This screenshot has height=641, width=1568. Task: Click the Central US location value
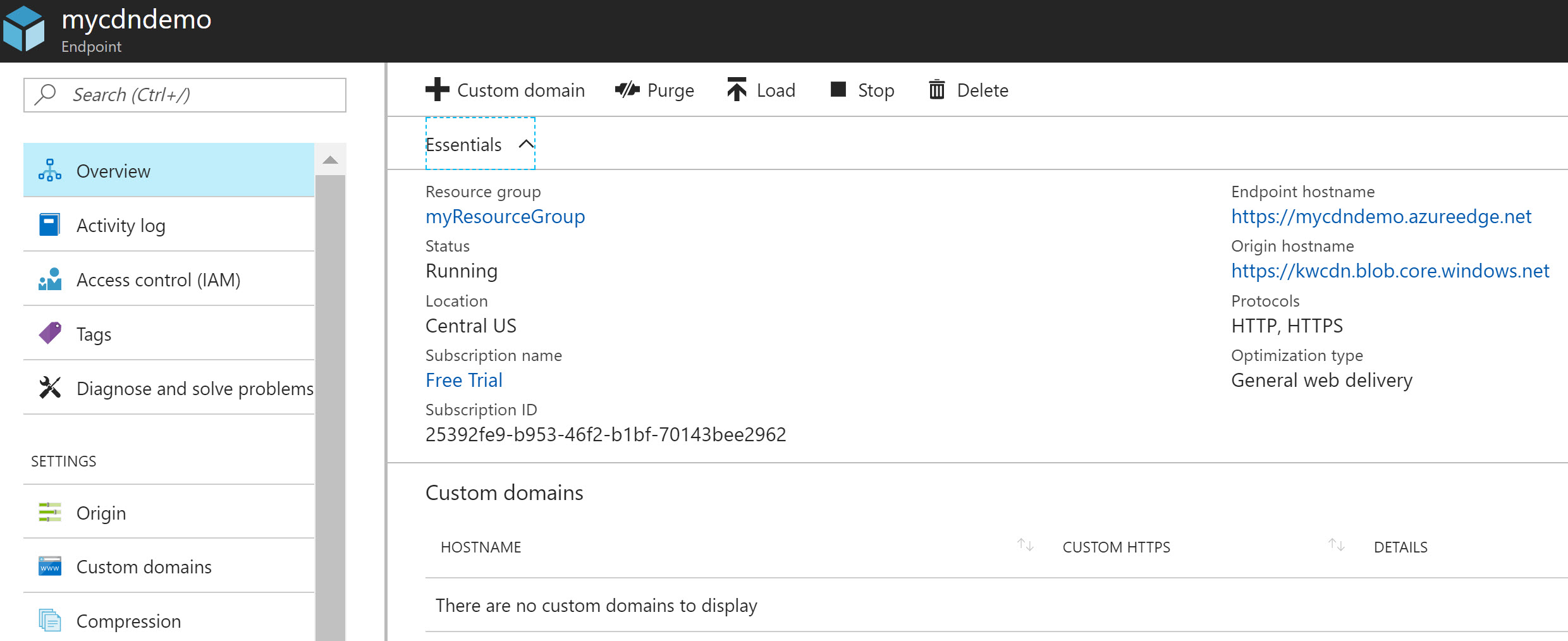[x=471, y=326]
